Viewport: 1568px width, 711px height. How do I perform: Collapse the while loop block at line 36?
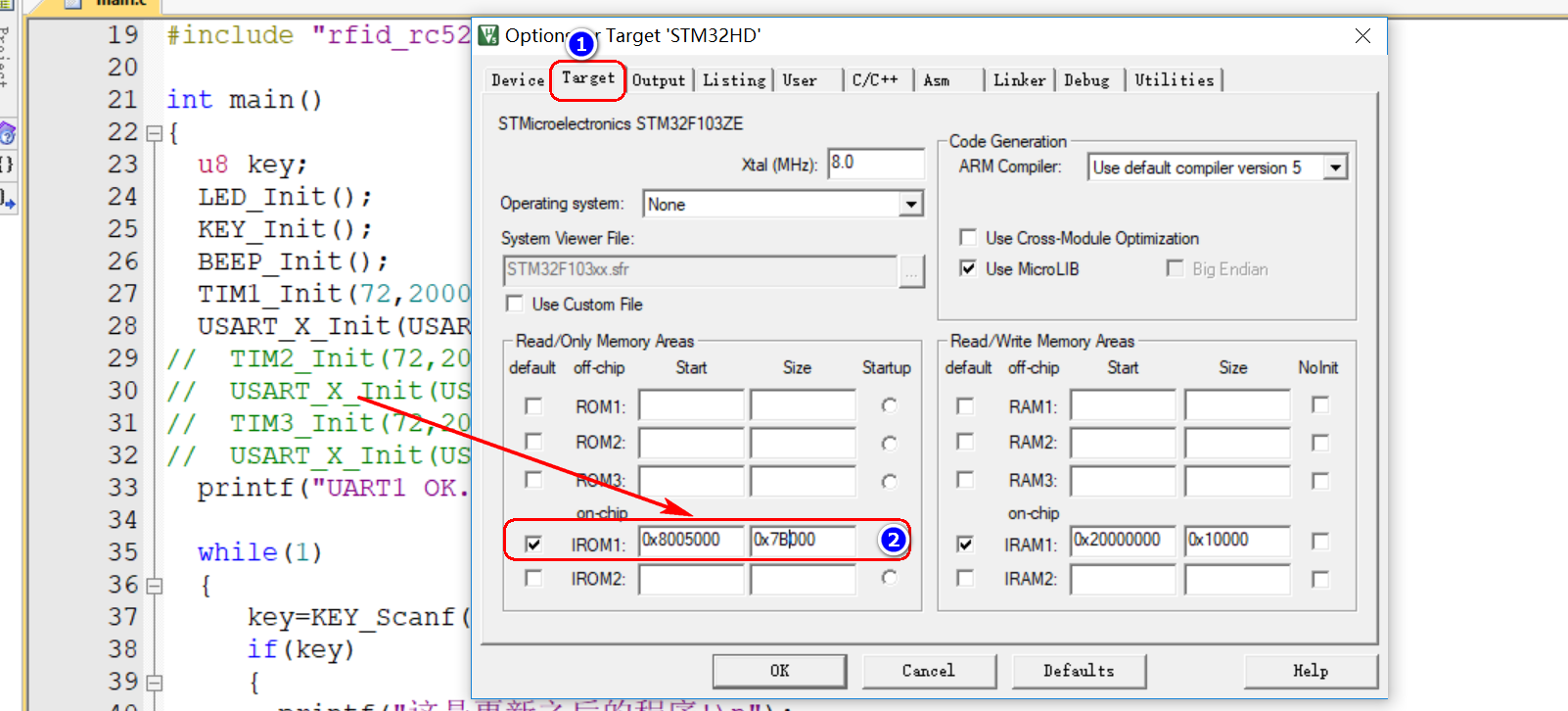[154, 586]
